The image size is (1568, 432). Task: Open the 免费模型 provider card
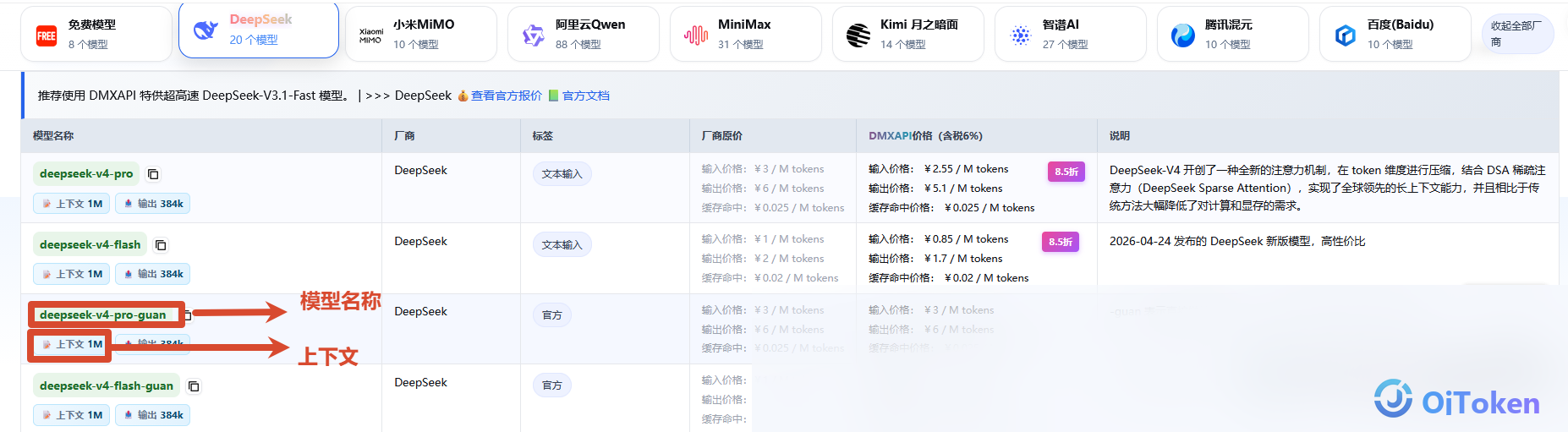(96, 34)
